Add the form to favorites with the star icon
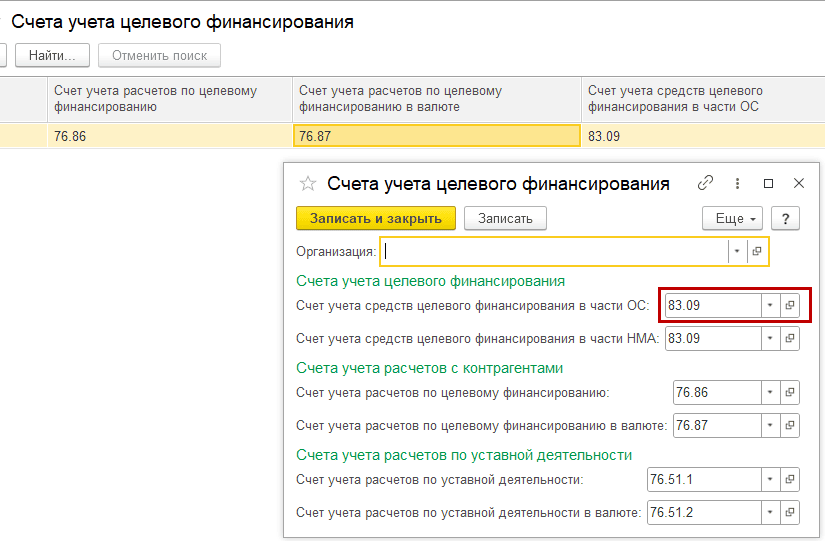 pos(308,184)
